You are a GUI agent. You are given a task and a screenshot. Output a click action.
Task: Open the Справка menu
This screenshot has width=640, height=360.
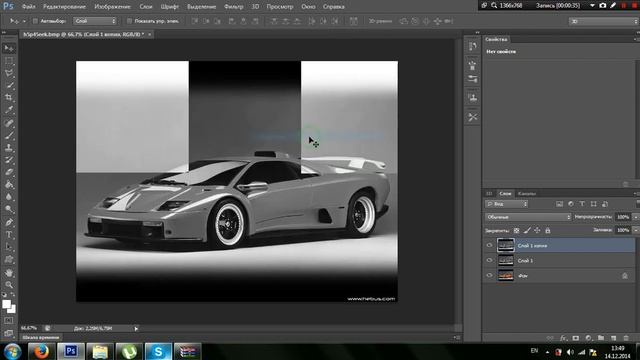(x=333, y=7)
